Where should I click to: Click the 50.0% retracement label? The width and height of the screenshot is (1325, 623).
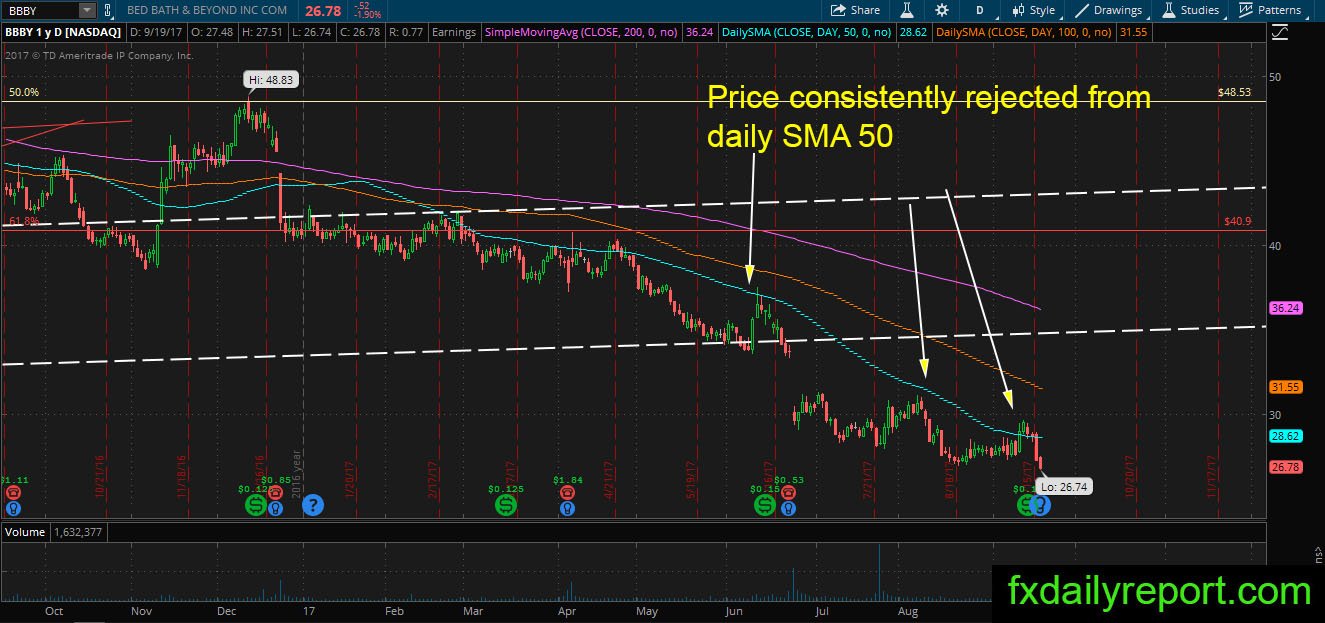pyautogui.click(x=23, y=92)
